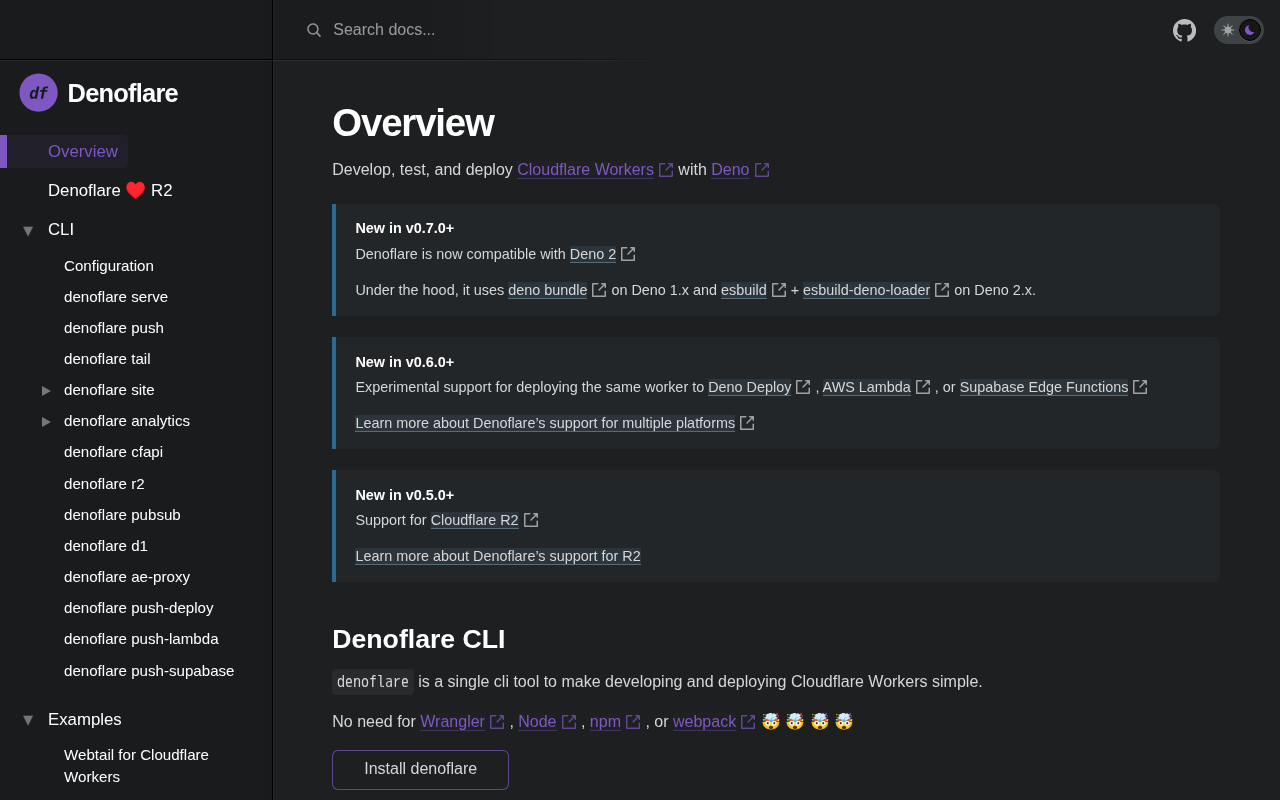Collapse the CLI sidebar section
This screenshot has height=800, width=1280.
[28, 231]
